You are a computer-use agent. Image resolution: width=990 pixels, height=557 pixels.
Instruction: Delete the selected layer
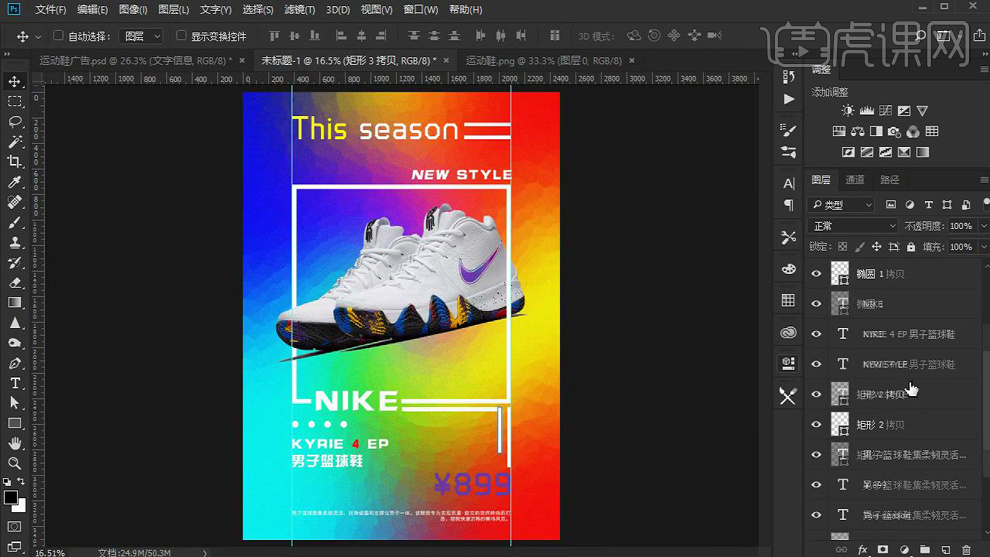click(x=966, y=550)
